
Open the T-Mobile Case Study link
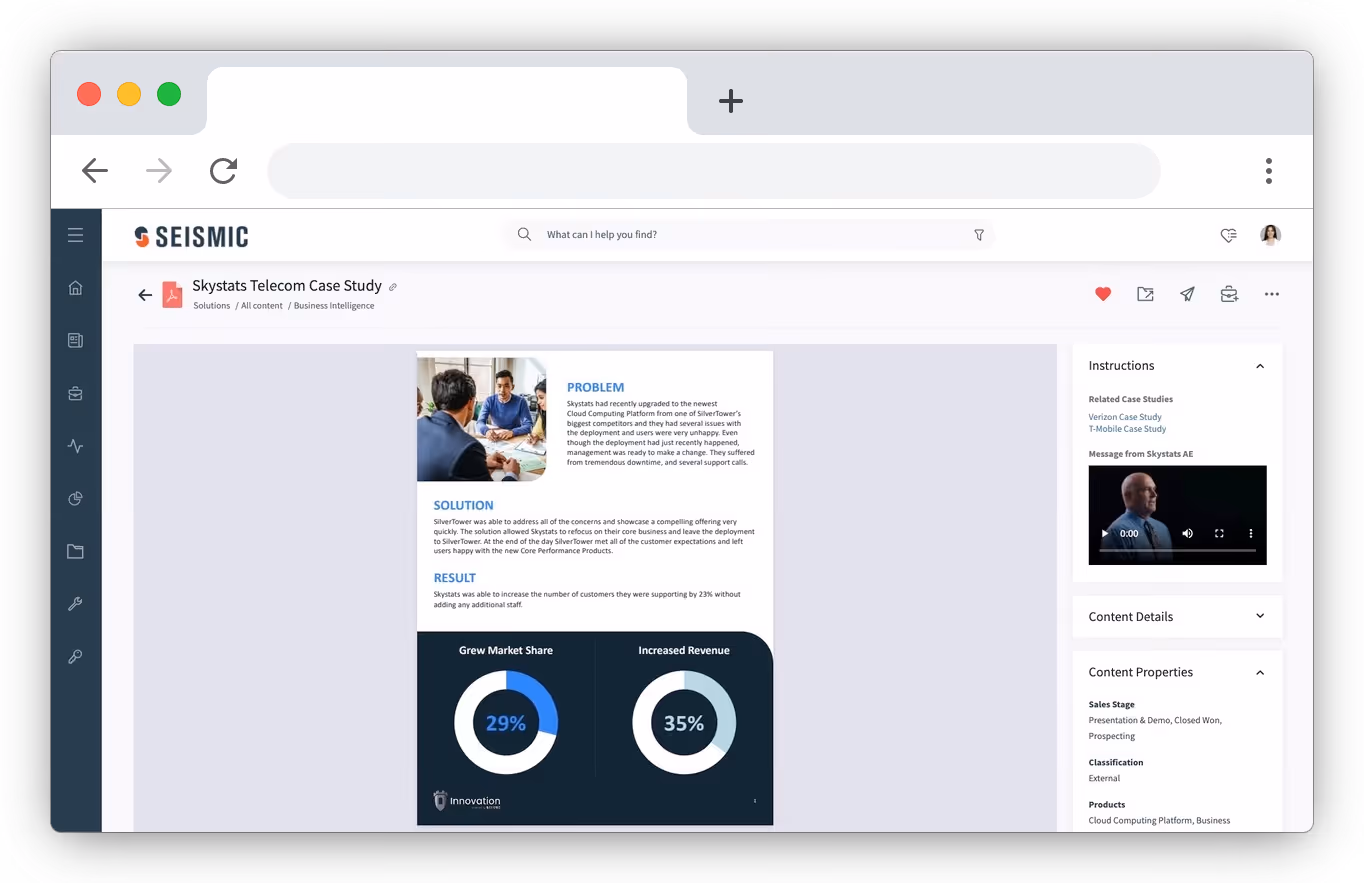(1127, 429)
